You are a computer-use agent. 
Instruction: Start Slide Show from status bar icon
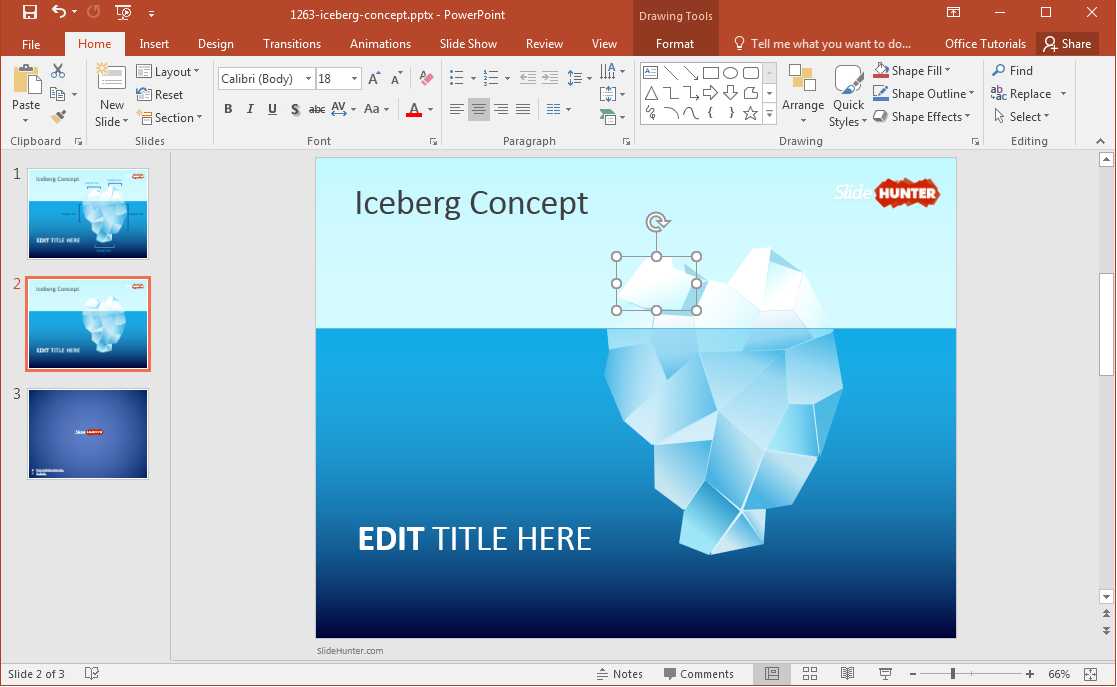point(885,674)
